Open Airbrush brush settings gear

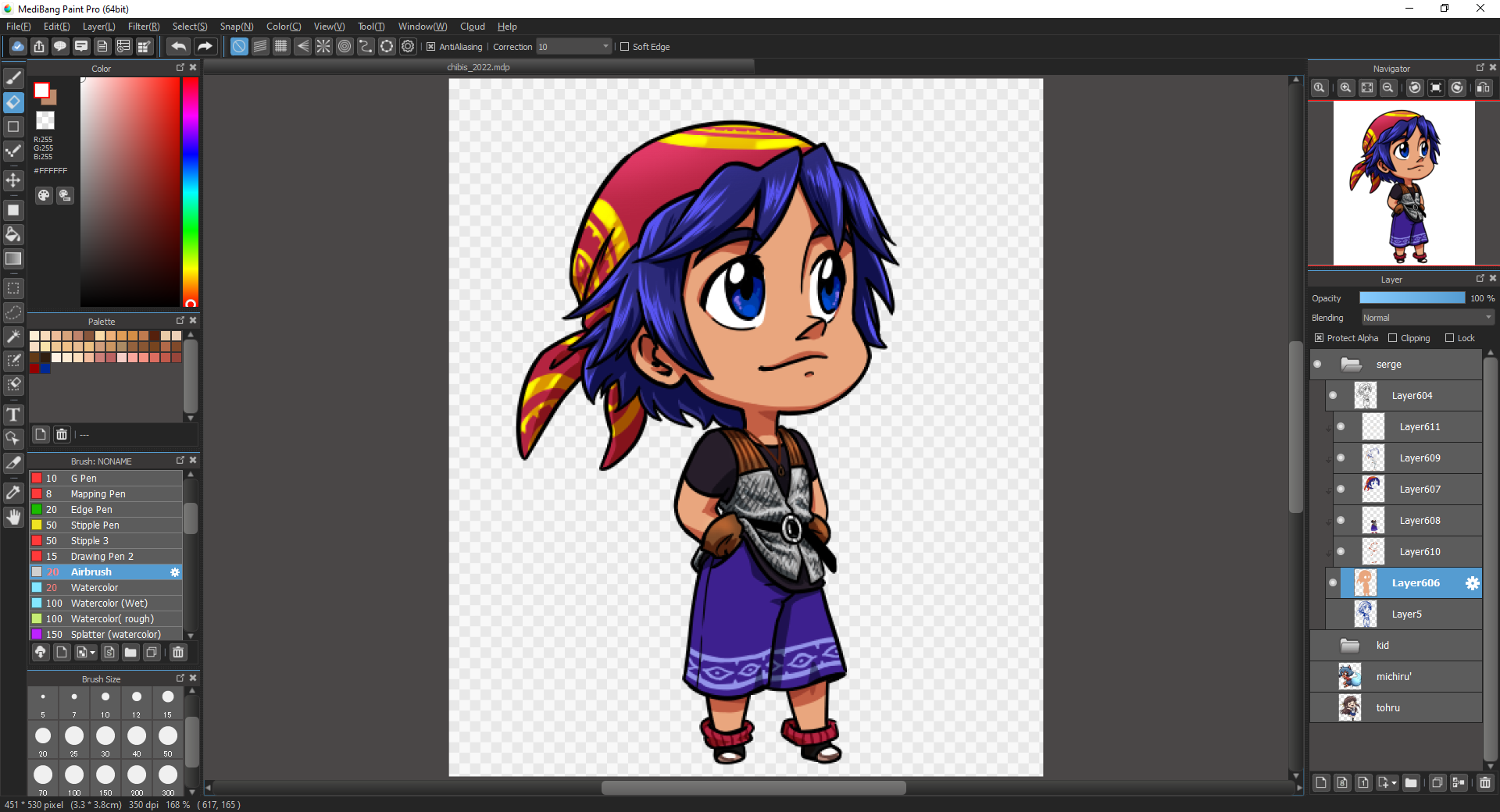175,572
